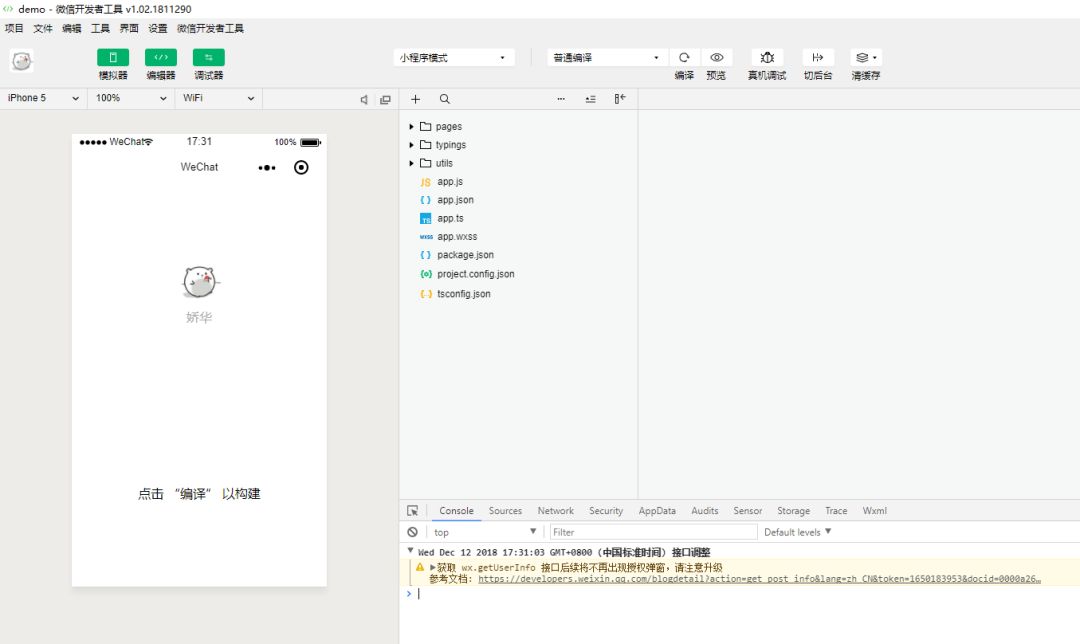
Task: Open the 小程序模式 mode dropdown
Action: 453,57
